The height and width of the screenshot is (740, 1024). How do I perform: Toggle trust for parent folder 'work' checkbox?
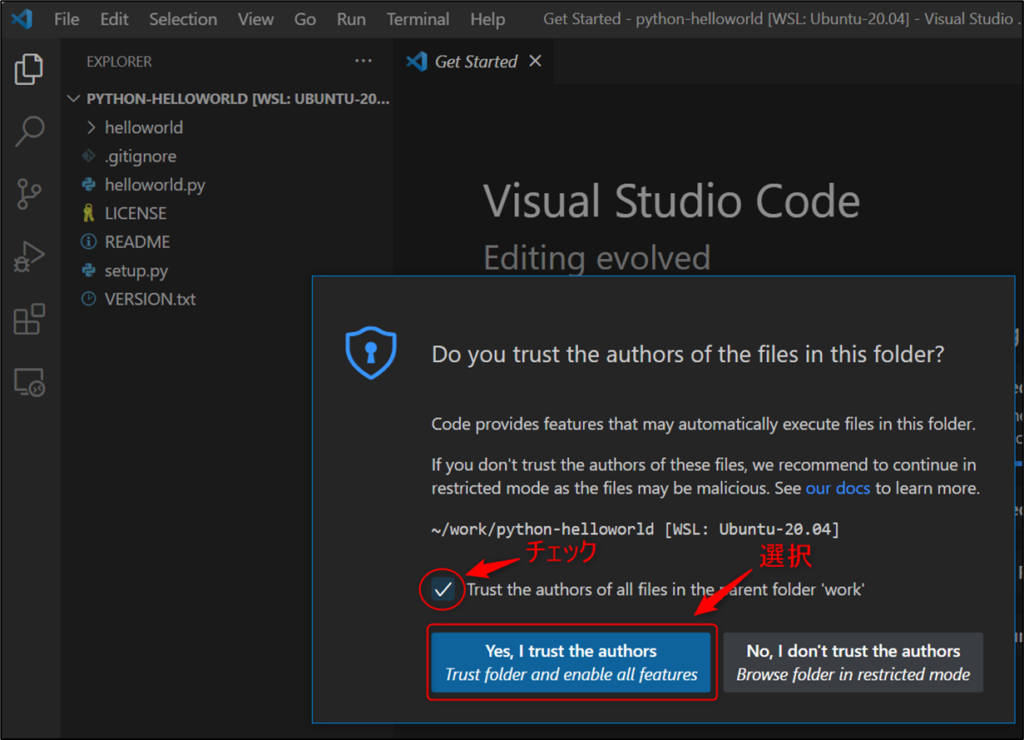[x=443, y=590]
